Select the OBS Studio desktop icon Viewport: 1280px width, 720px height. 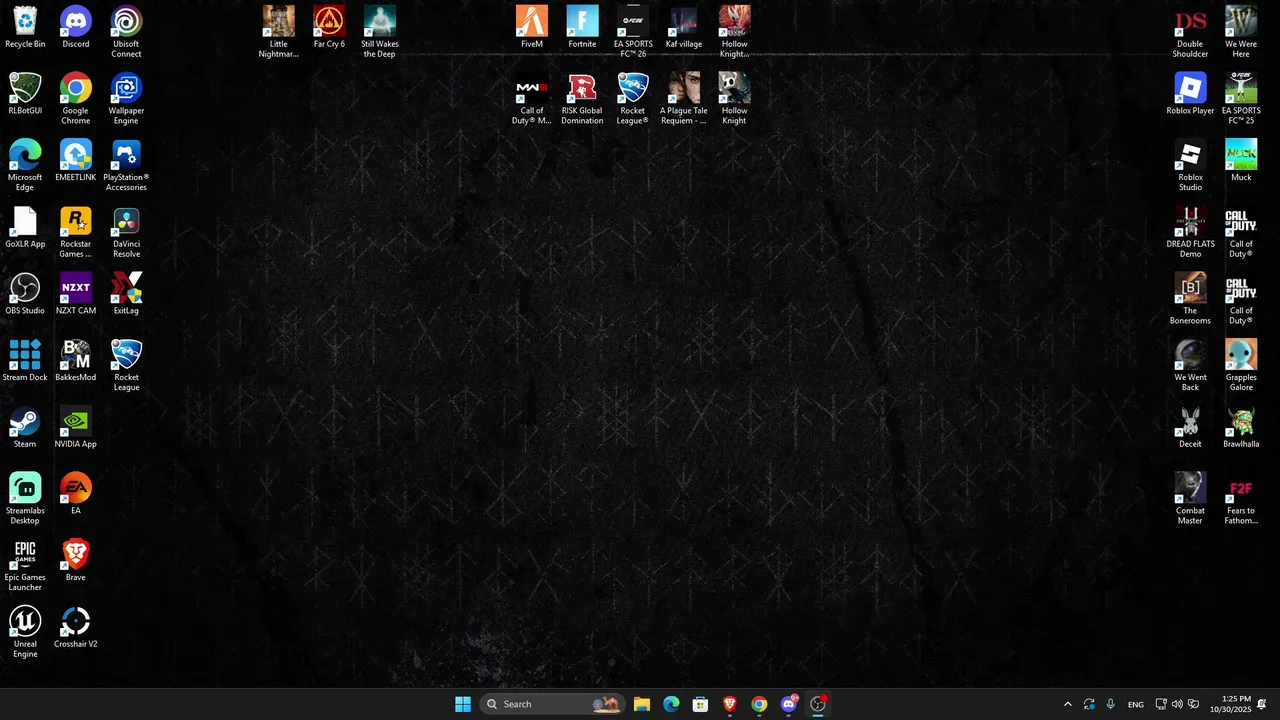click(25, 295)
